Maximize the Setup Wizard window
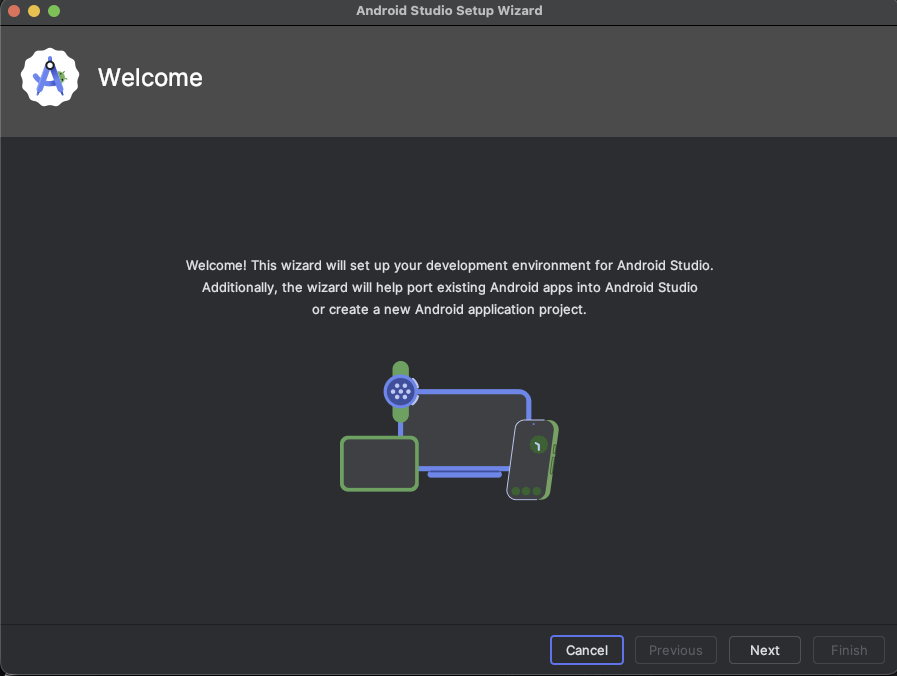897x676 pixels. click(54, 11)
